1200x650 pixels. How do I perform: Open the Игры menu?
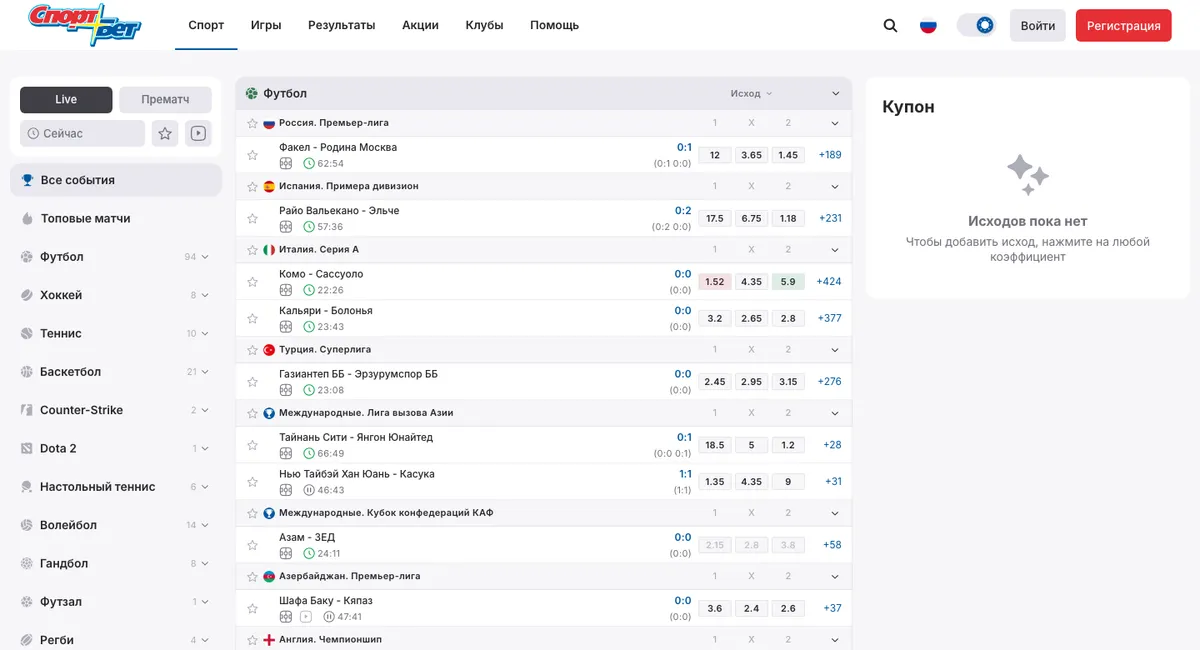[x=266, y=25]
